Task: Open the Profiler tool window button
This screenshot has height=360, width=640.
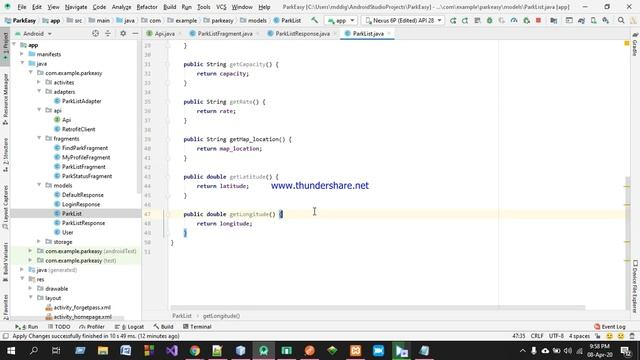Action: coord(92,327)
